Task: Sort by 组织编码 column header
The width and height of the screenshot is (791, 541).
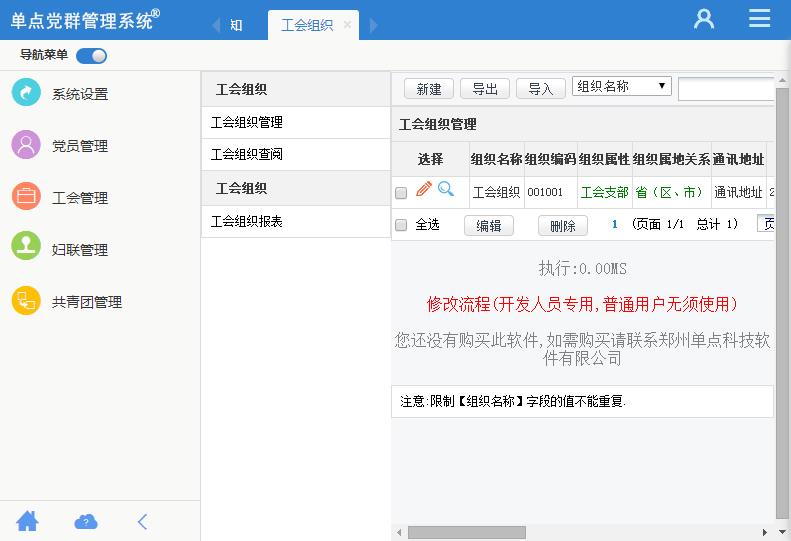Action: click(550, 159)
